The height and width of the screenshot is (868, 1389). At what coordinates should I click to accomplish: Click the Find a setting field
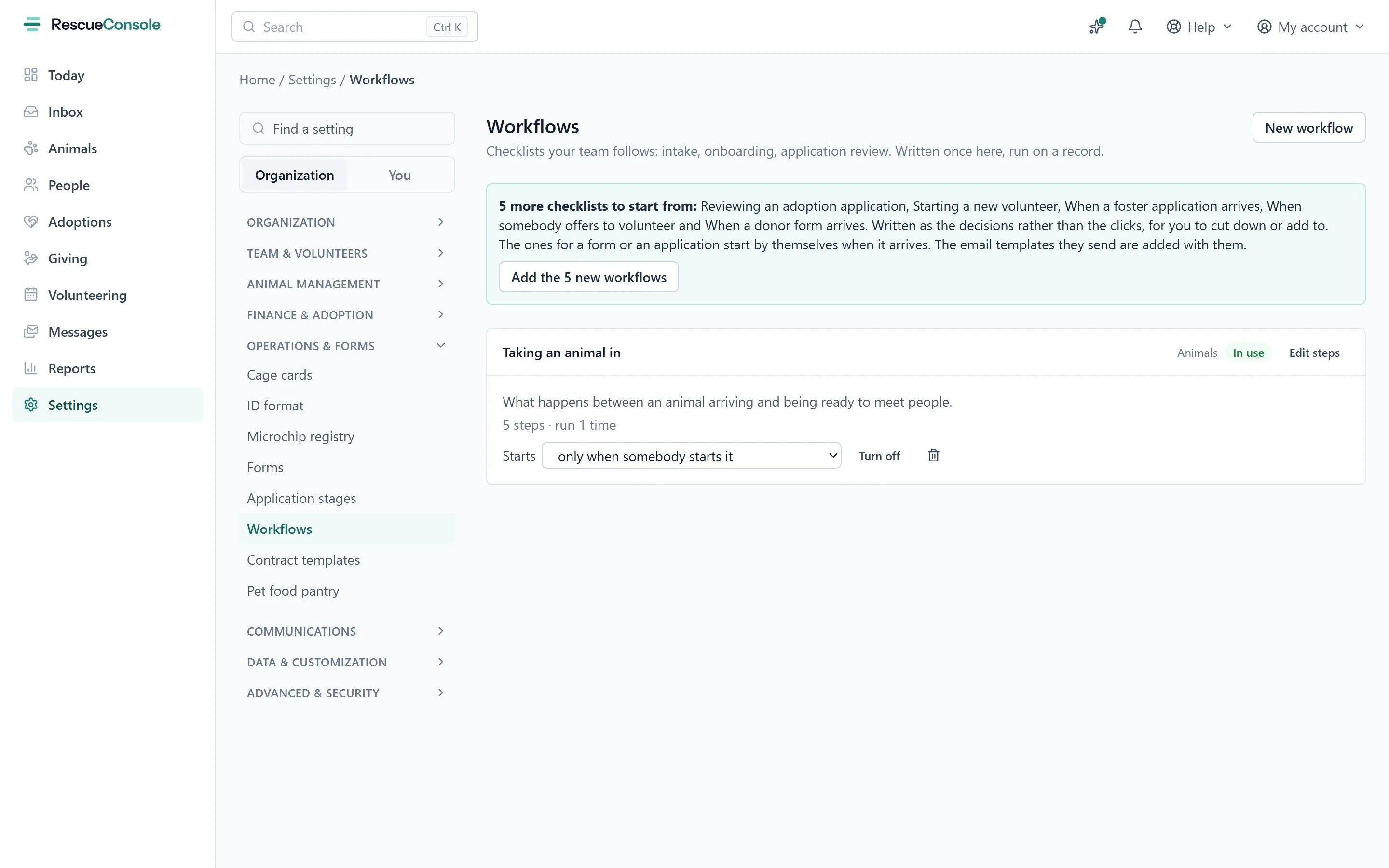point(347,129)
